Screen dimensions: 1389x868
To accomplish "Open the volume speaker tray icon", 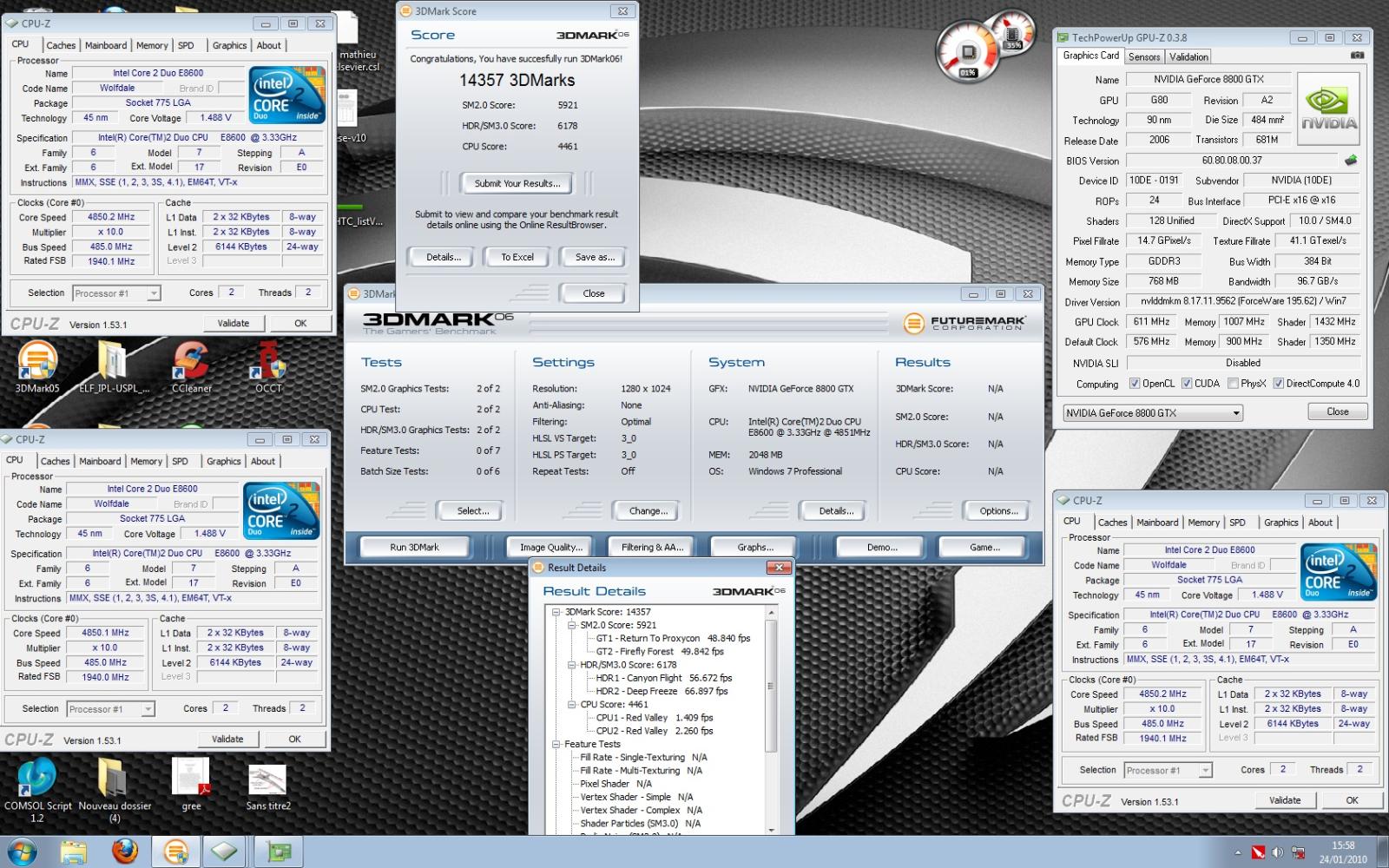I will pyautogui.click(x=1278, y=852).
